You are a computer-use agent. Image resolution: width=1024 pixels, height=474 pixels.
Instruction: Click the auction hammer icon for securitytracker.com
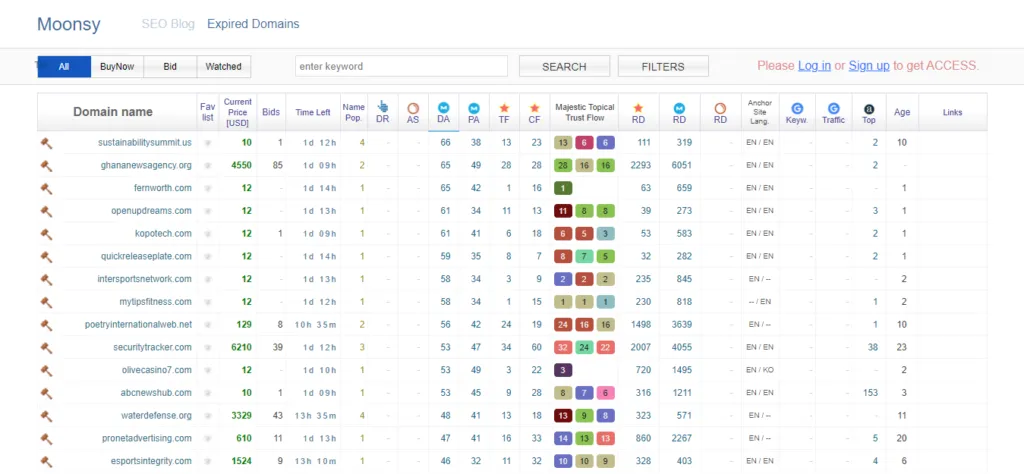point(45,347)
